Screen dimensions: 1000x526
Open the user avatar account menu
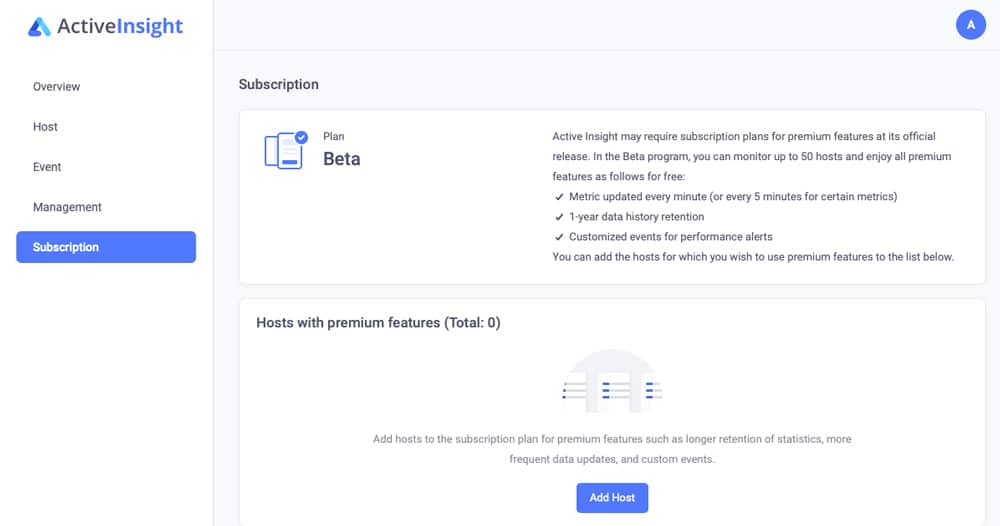click(971, 25)
